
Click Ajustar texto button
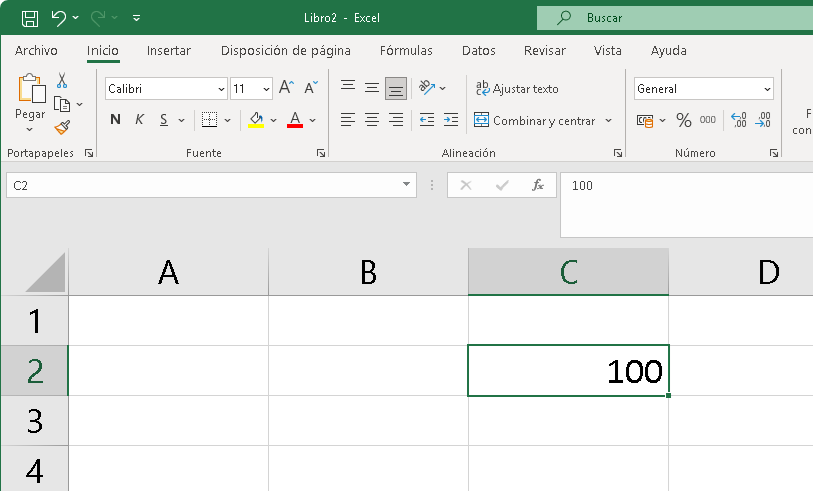(x=517, y=89)
